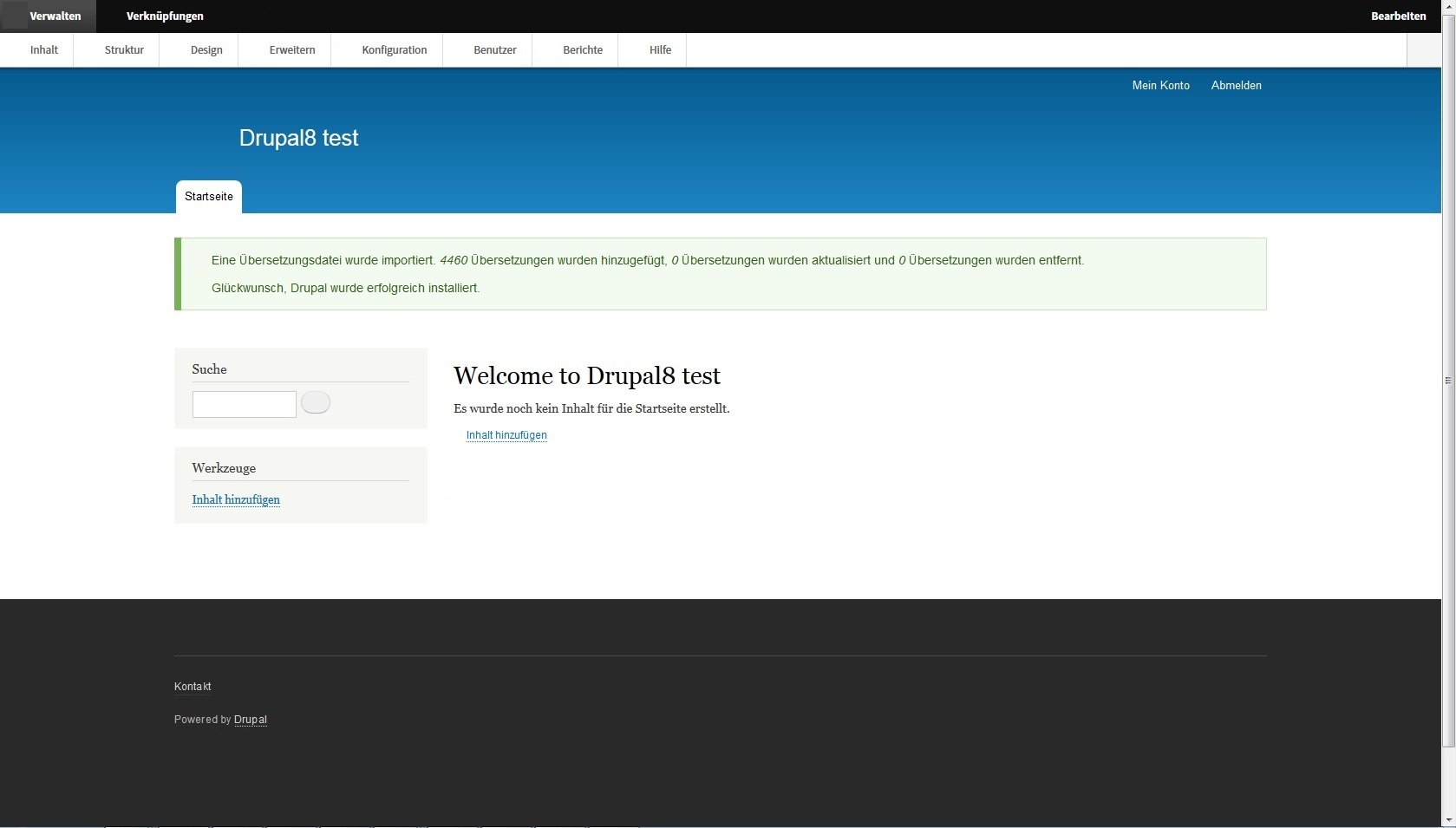The width and height of the screenshot is (1456, 828).
Task: Click Inhalt hinzufügen under welcome message
Action: (x=506, y=435)
